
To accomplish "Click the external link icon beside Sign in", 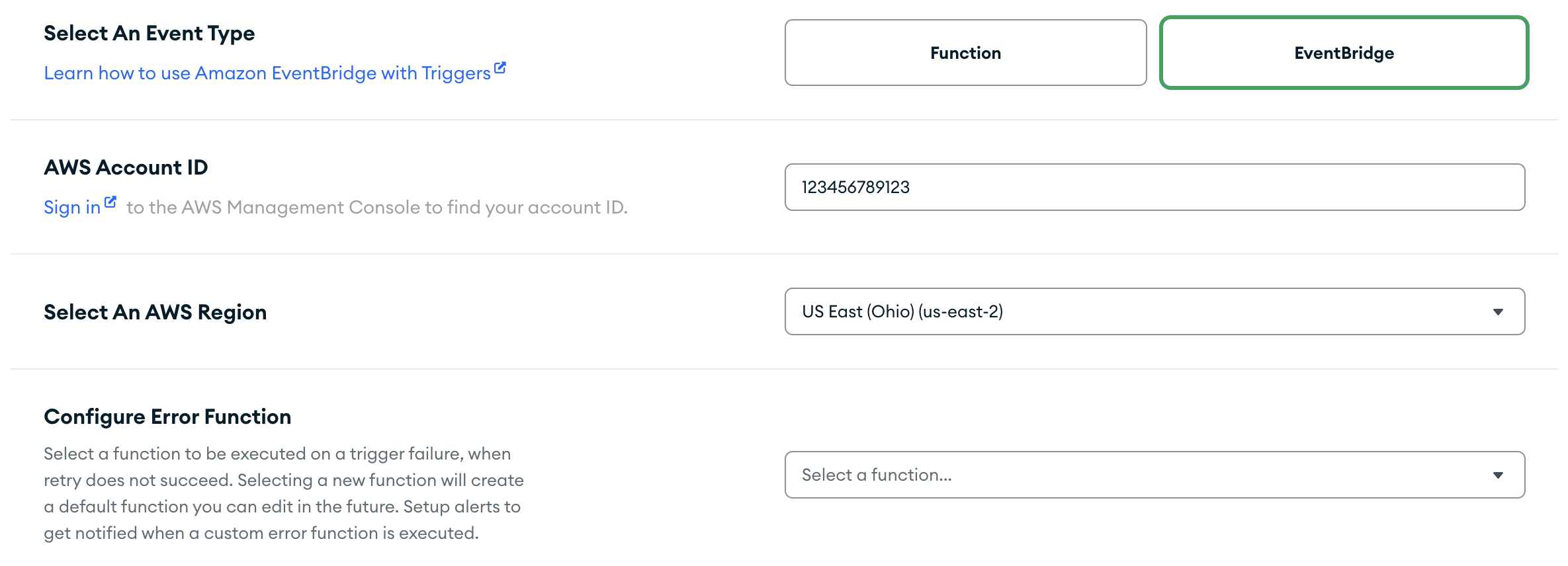I will click(x=110, y=201).
